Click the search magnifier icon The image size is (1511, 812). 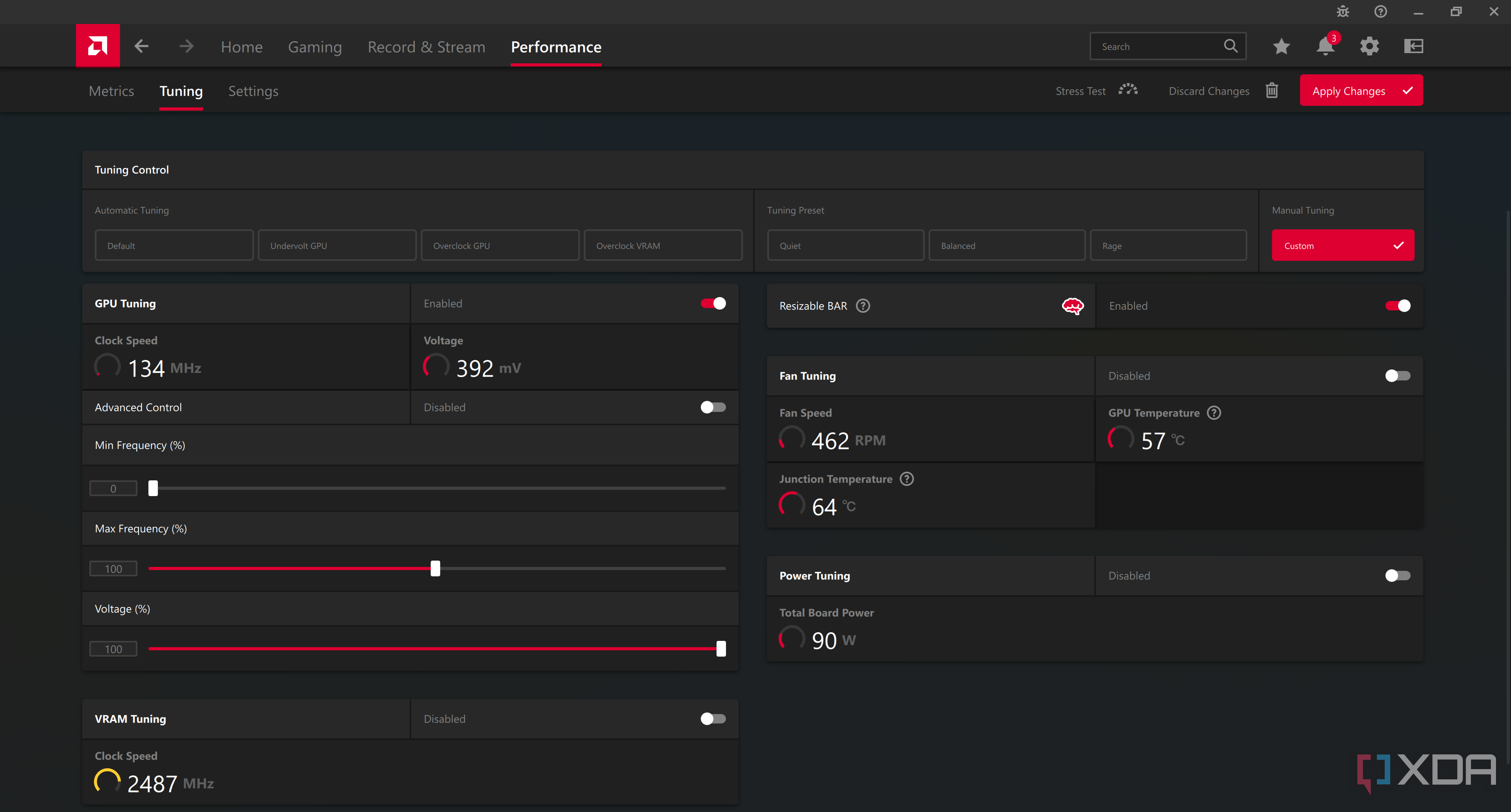pos(1230,46)
